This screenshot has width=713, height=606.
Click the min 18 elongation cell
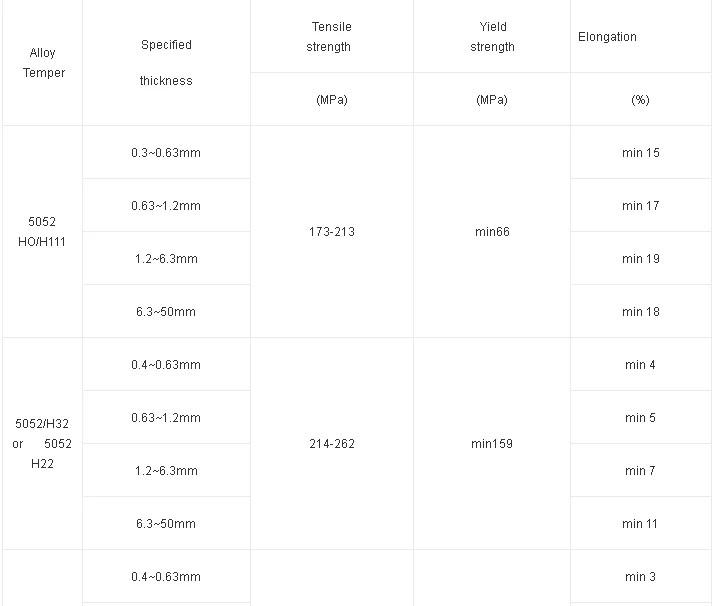pos(640,312)
